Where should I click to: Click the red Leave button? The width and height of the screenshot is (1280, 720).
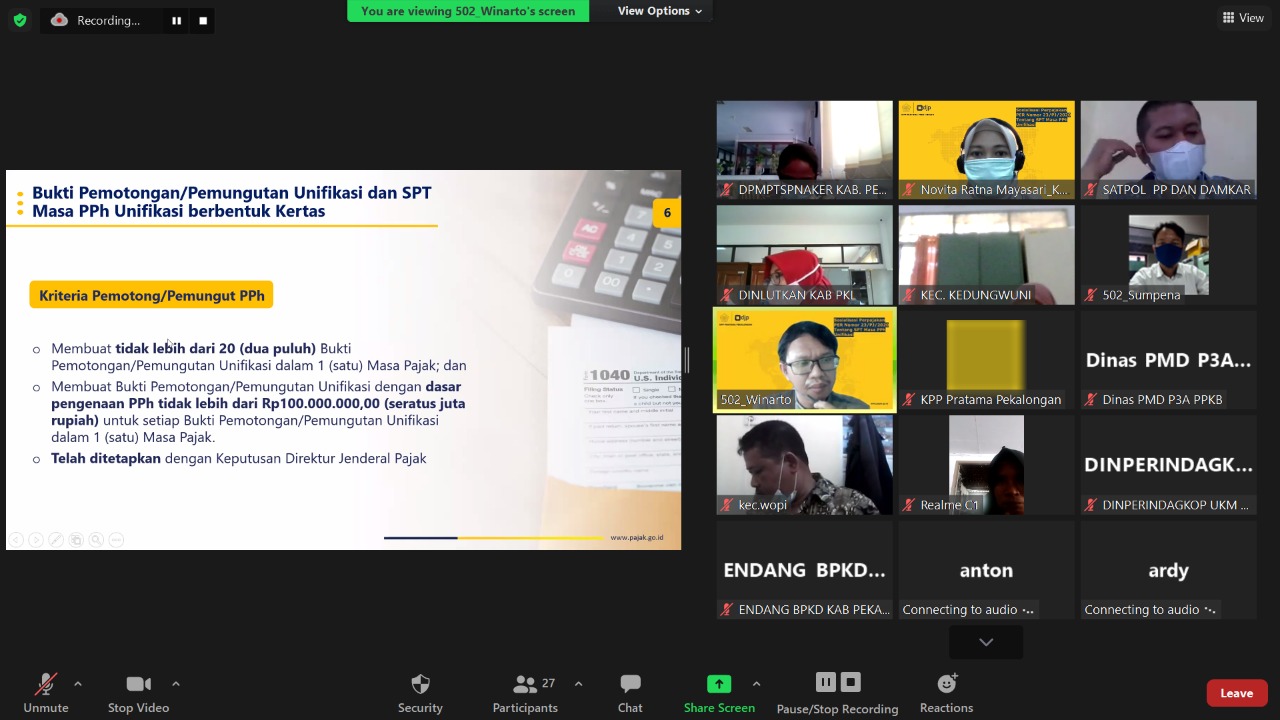pos(1236,693)
